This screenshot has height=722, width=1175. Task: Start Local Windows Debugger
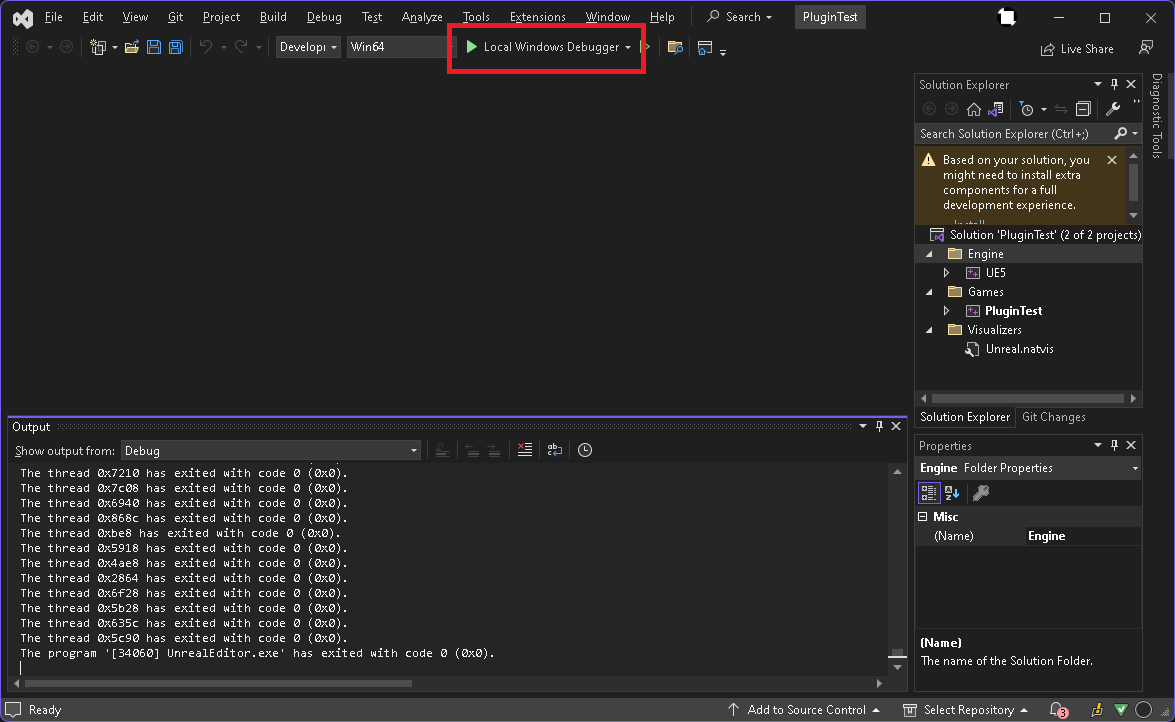tap(543, 46)
